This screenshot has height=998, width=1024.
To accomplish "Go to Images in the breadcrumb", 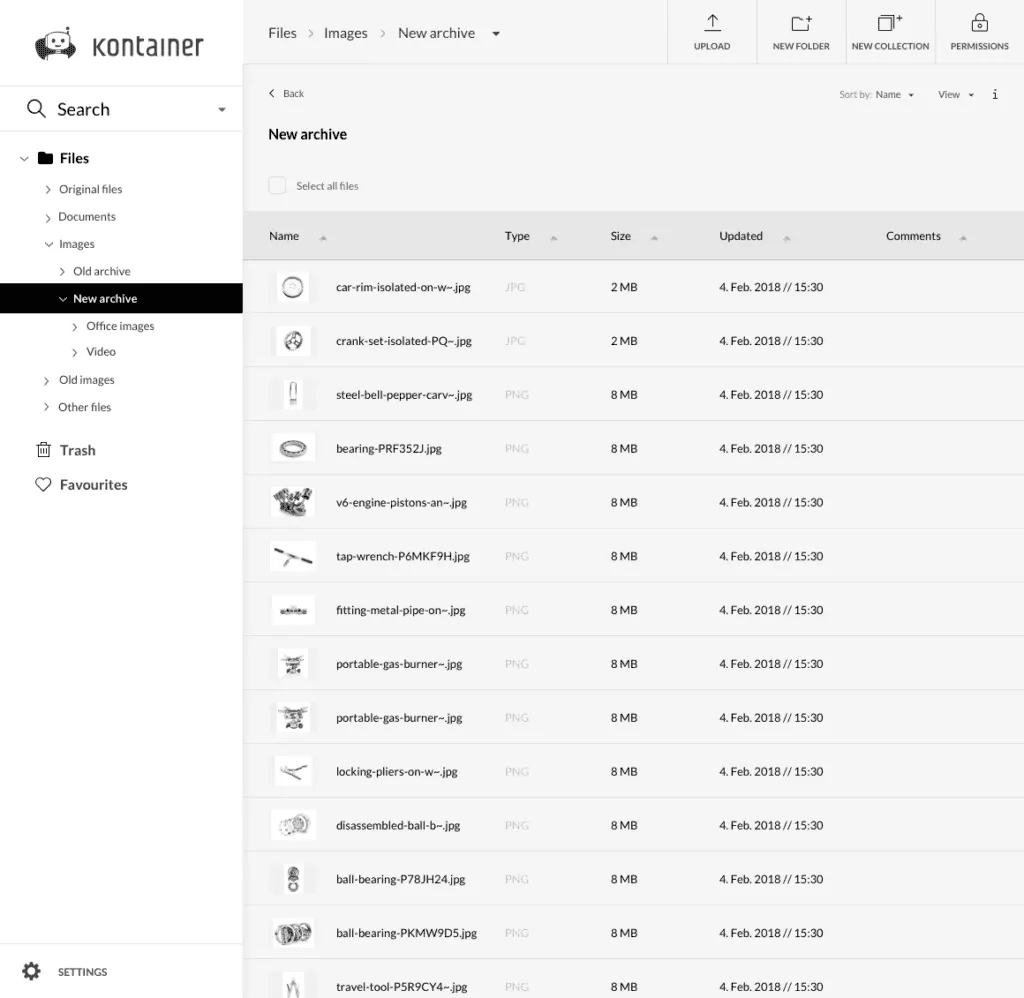I will click(x=345, y=33).
